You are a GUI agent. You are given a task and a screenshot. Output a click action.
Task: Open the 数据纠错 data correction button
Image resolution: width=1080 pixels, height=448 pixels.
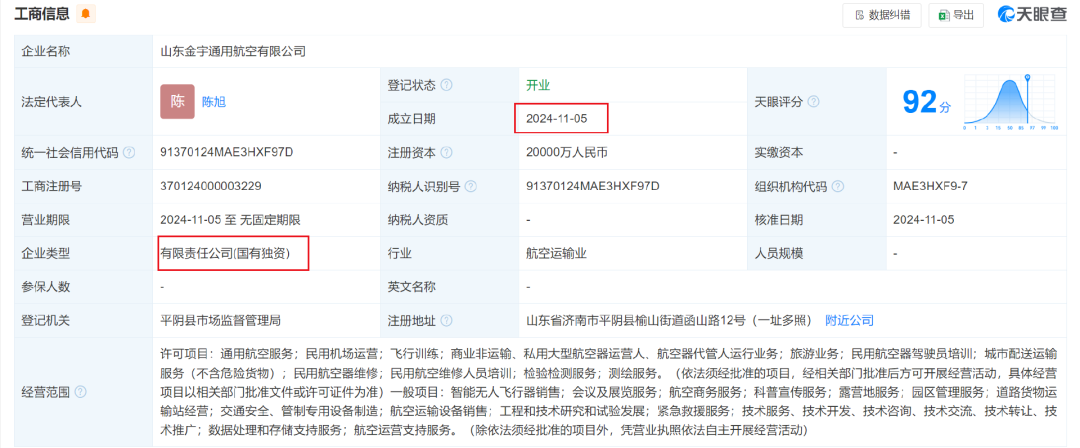(880, 15)
